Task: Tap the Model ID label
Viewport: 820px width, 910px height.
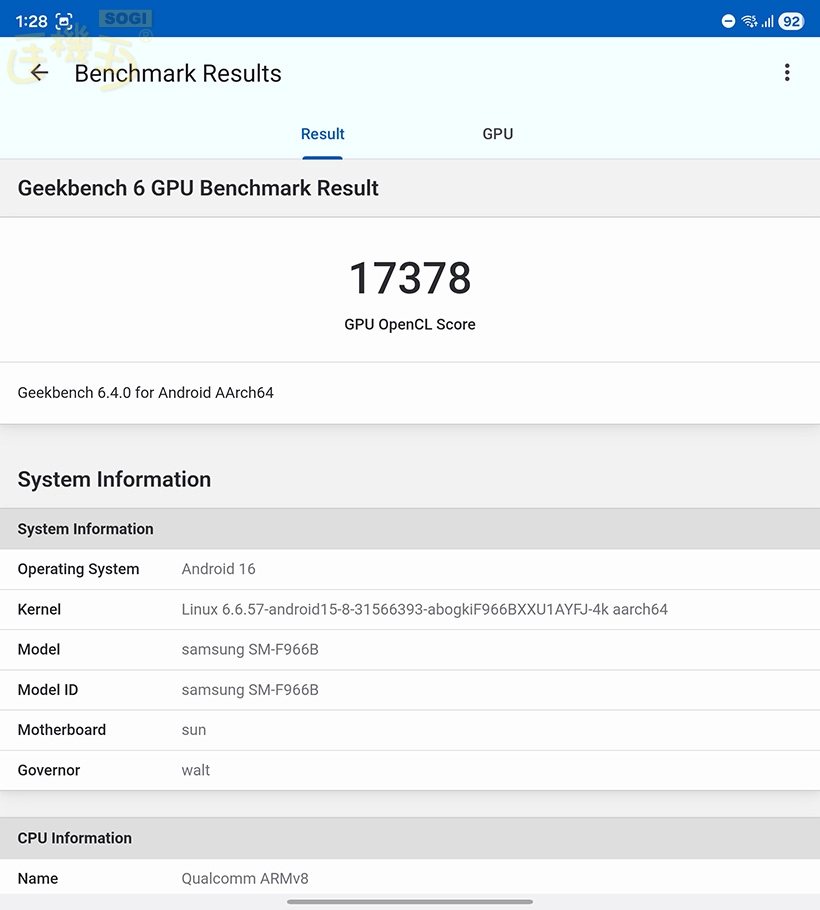Action: pyautogui.click(x=48, y=690)
